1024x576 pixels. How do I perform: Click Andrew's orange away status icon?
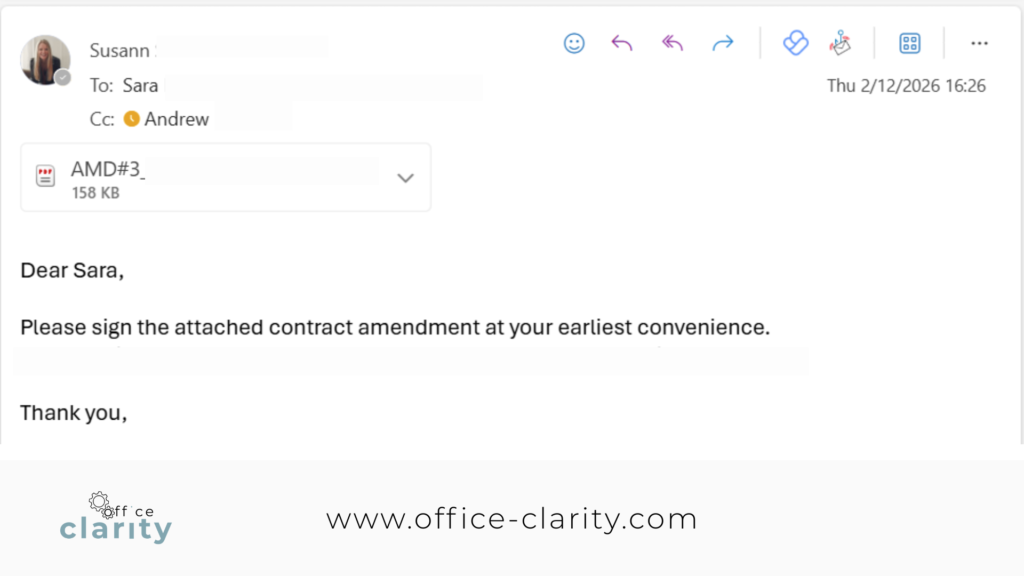click(131, 119)
